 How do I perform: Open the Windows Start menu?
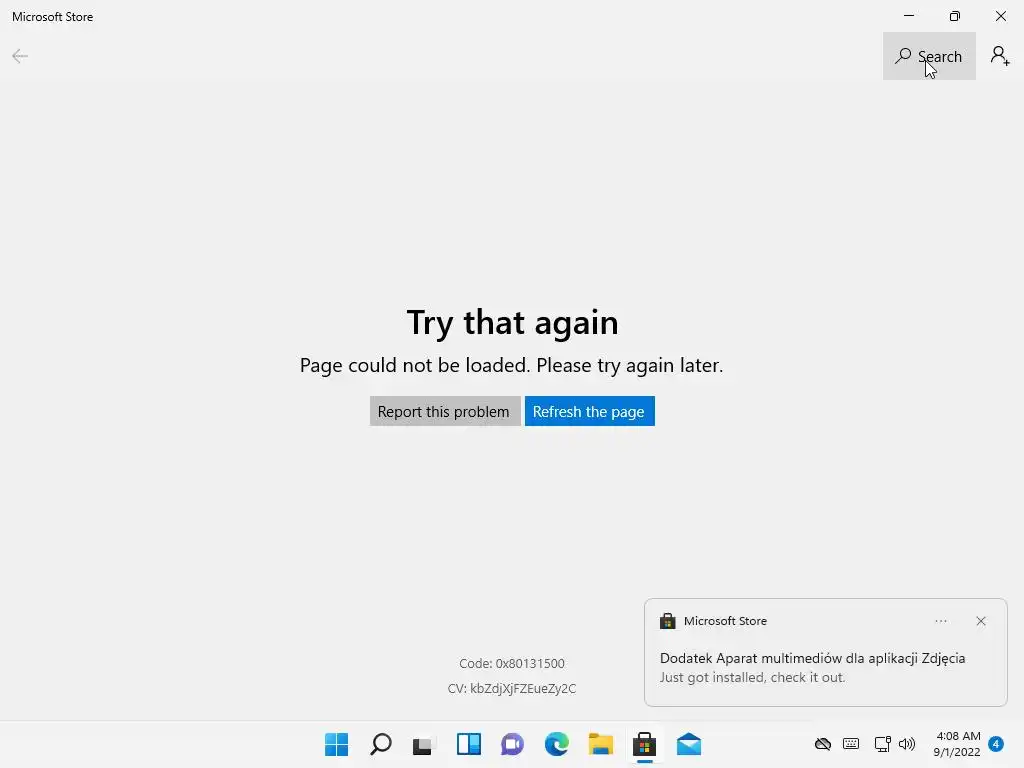click(x=336, y=744)
